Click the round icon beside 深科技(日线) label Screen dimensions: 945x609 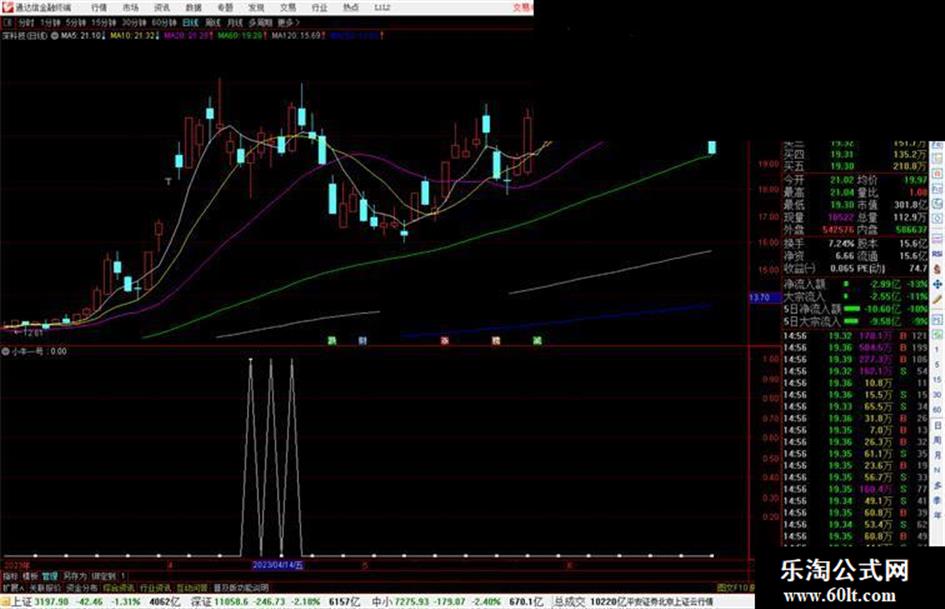tap(54, 36)
